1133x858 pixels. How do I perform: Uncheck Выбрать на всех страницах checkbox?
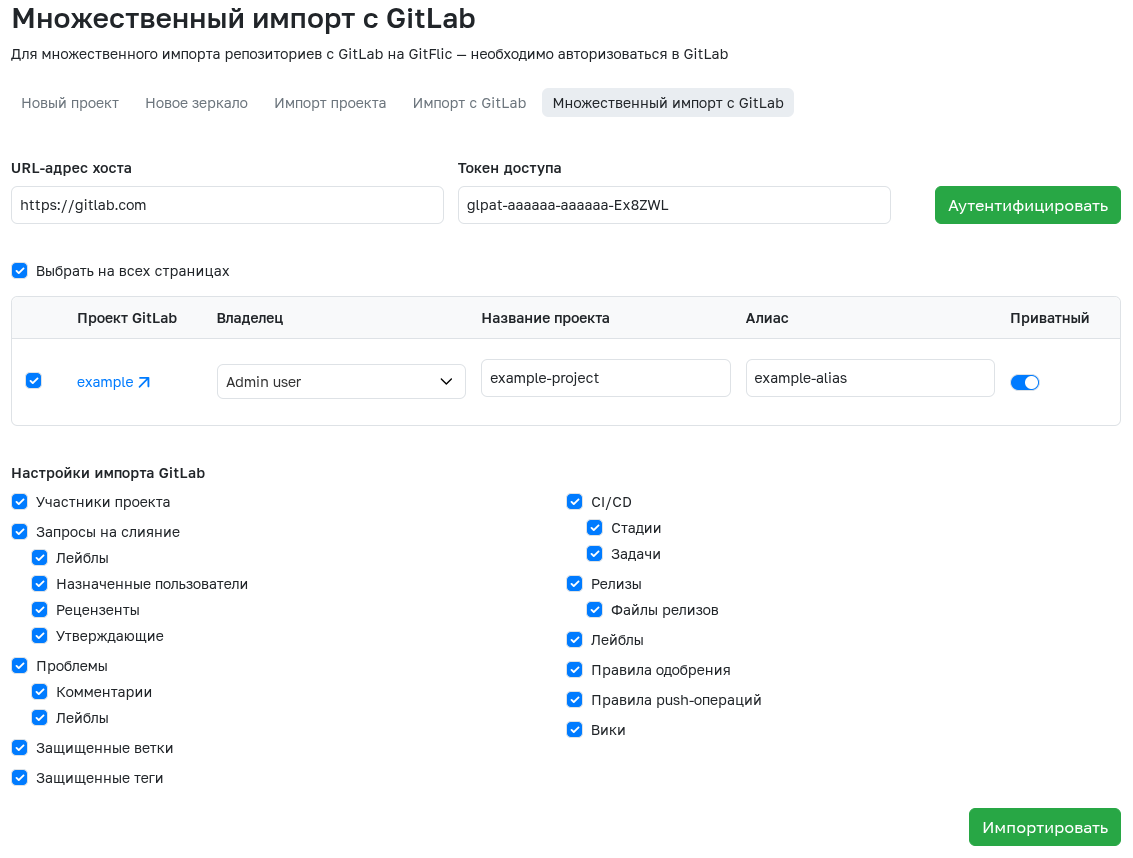pos(20,271)
